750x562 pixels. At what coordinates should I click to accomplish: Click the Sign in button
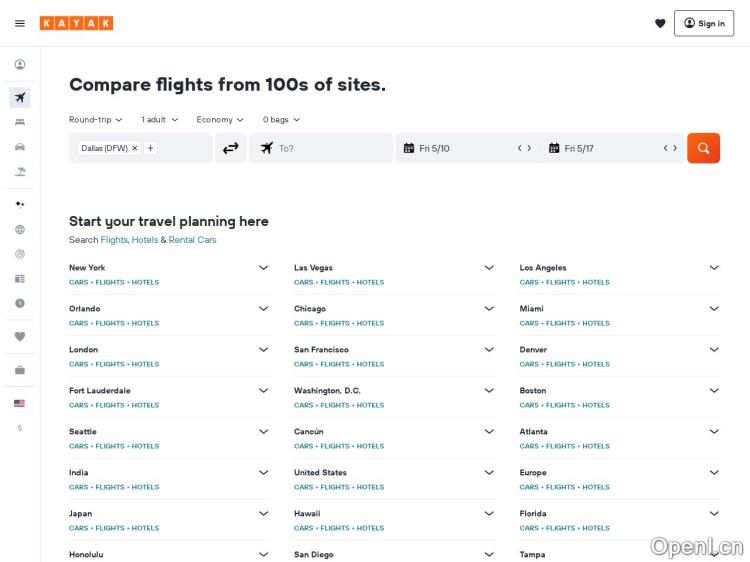704,23
